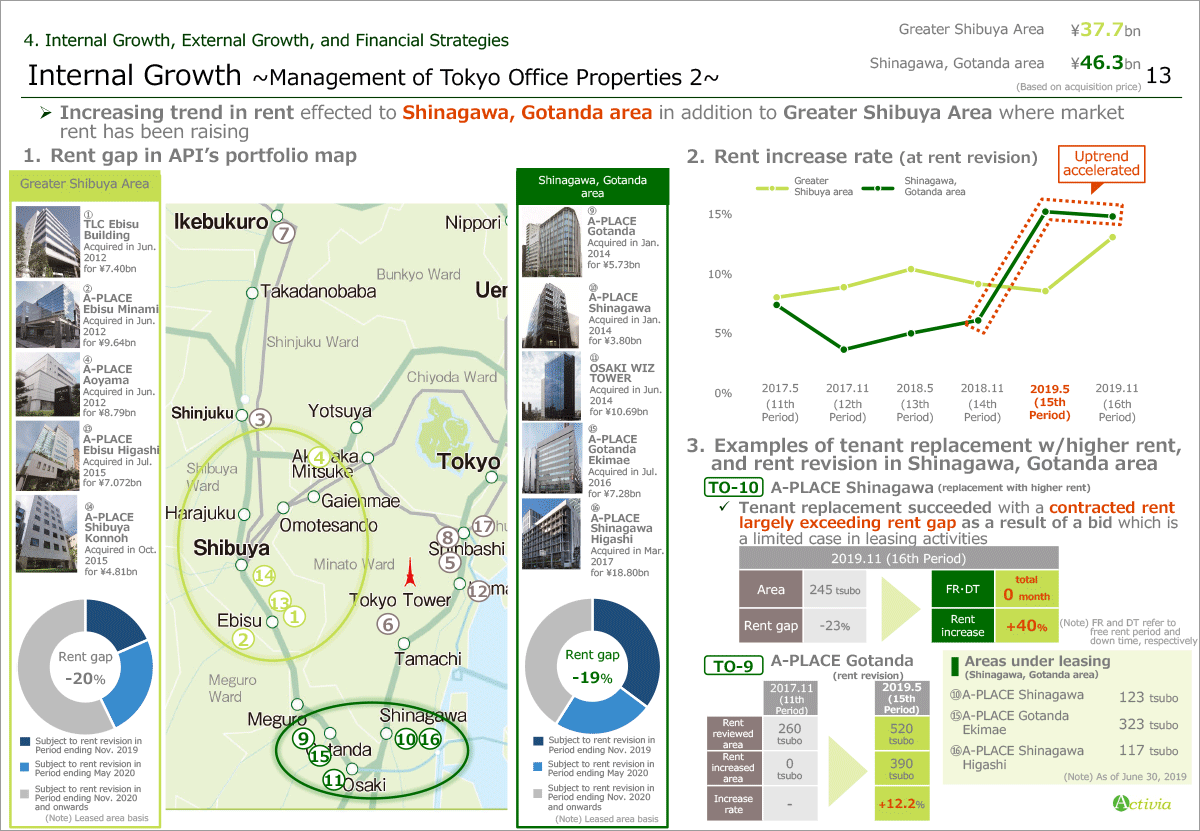Select map marker number 7 near Ikebukuro
Screen dimensions: 1200x831
(283, 234)
